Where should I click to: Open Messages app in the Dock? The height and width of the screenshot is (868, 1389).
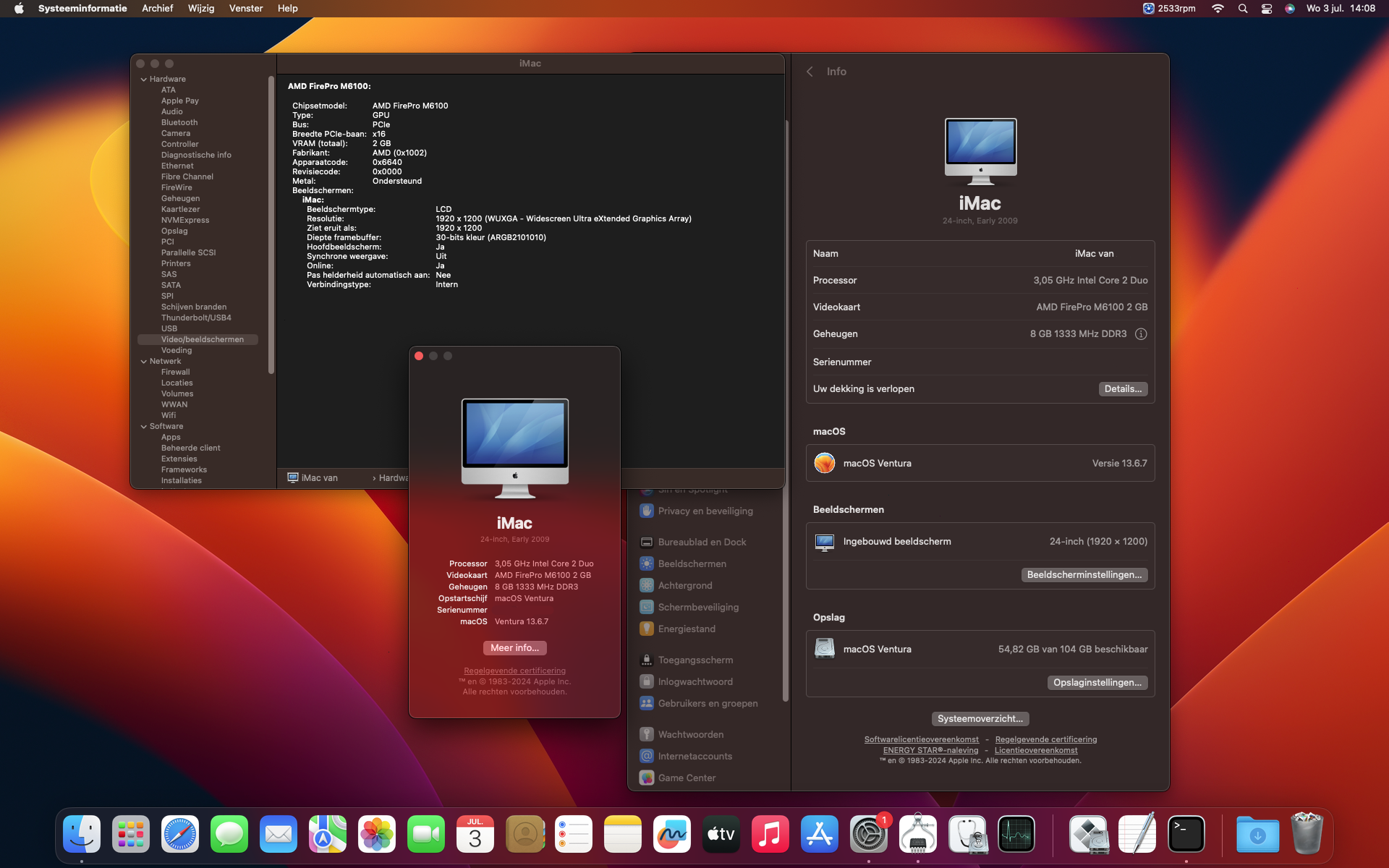click(229, 834)
